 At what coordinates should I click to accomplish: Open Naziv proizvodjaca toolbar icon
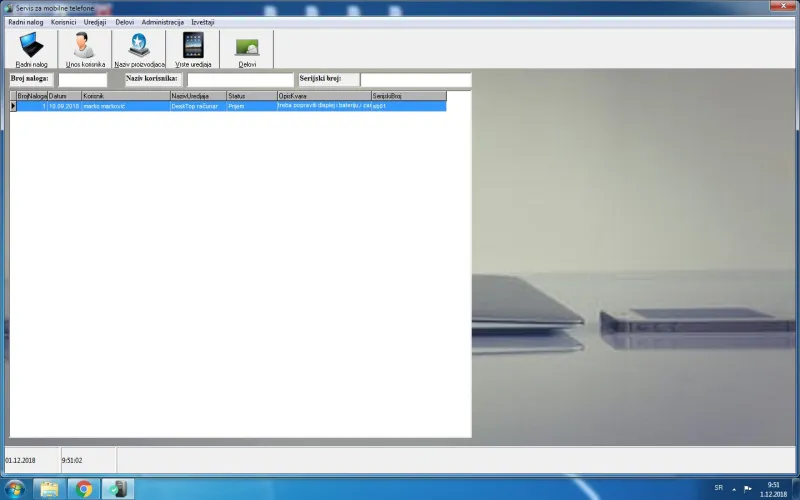tap(139, 49)
